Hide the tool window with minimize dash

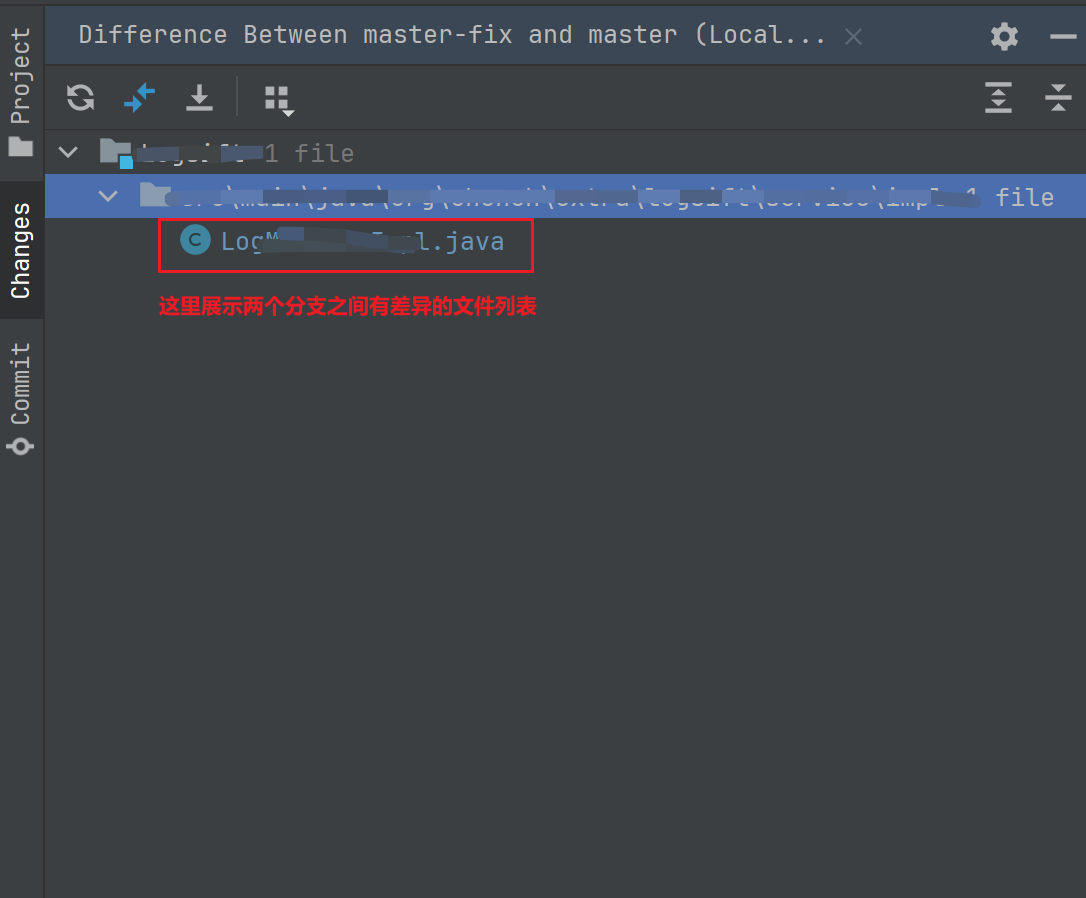coord(1062,36)
